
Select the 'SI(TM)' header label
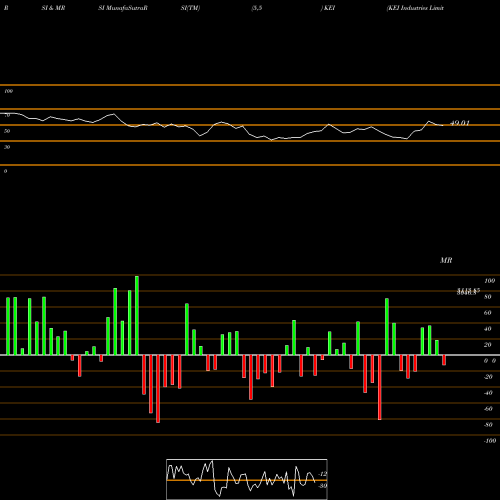(x=190, y=8)
